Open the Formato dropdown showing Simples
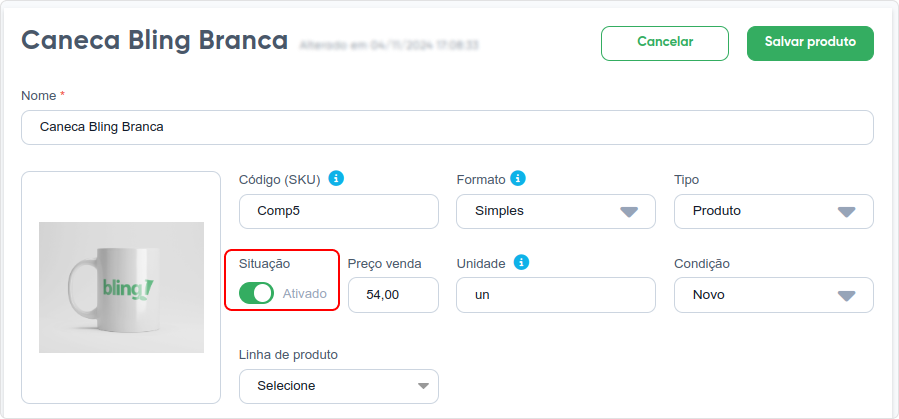The width and height of the screenshot is (899, 419). click(x=556, y=212)
